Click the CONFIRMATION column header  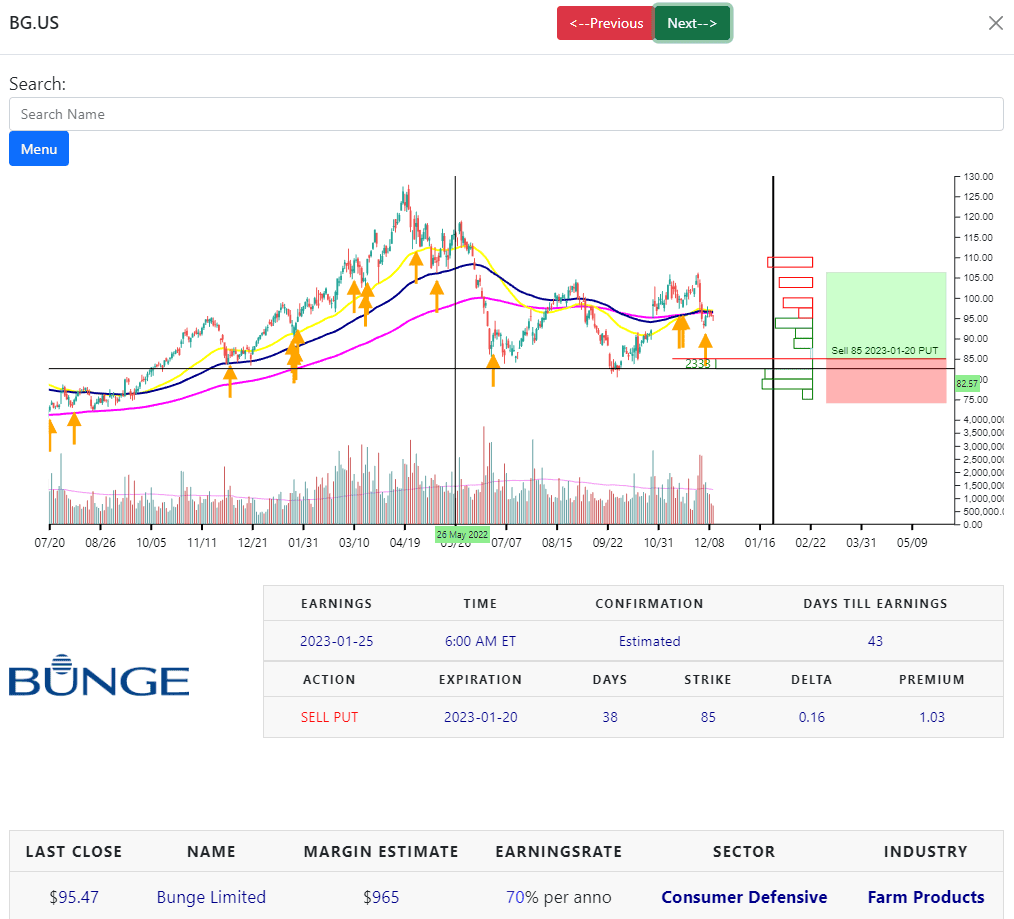coord(649,603)
